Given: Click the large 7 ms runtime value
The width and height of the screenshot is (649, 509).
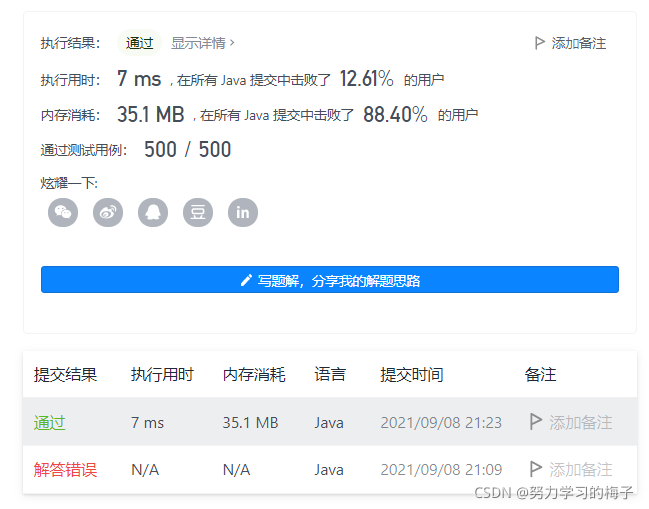Looking at the screenshot, I should point(139,78).
